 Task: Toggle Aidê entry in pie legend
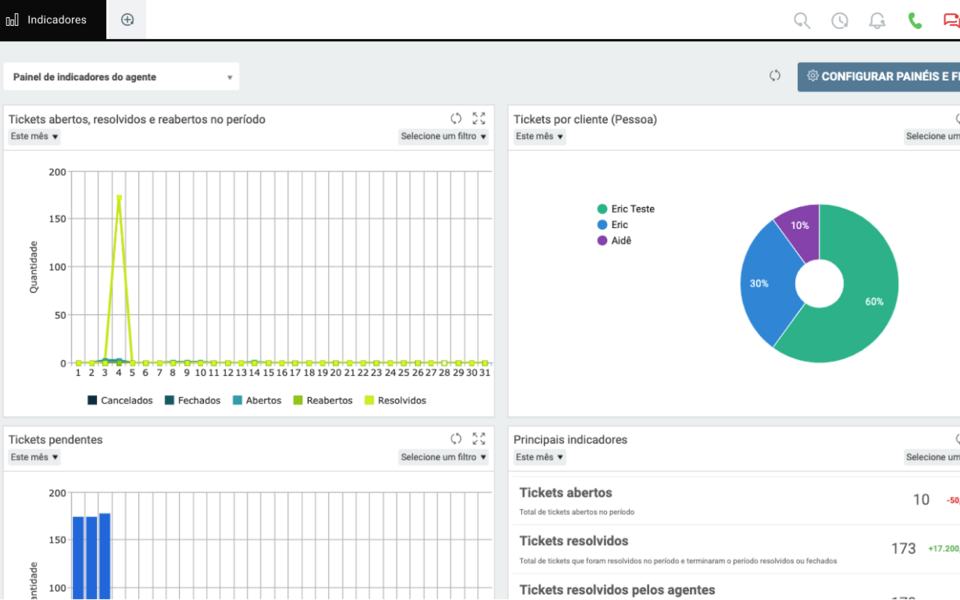(x=614, y=241)
